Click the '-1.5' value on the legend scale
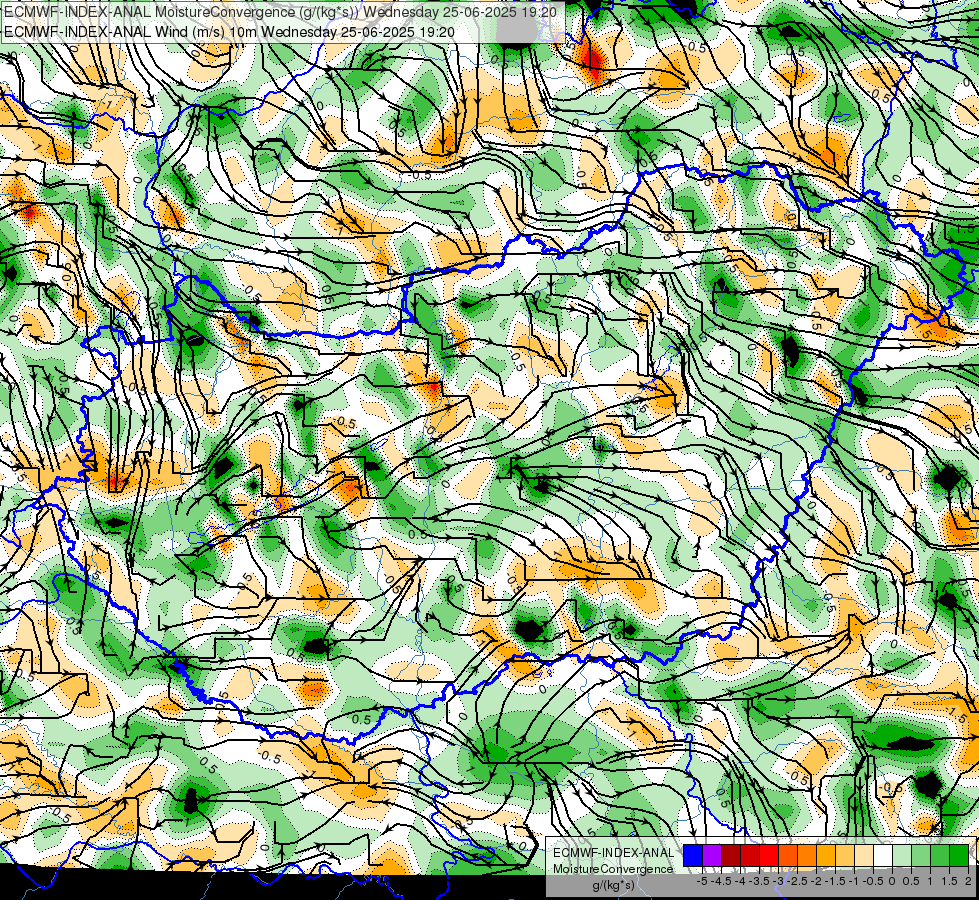 [x=836, y=881]
